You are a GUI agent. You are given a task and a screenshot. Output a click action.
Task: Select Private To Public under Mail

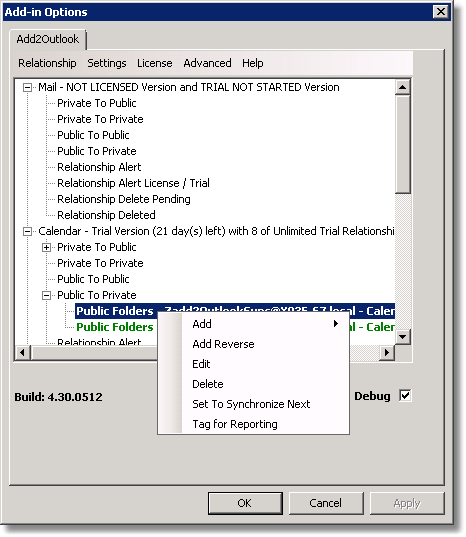pos(97,103)
